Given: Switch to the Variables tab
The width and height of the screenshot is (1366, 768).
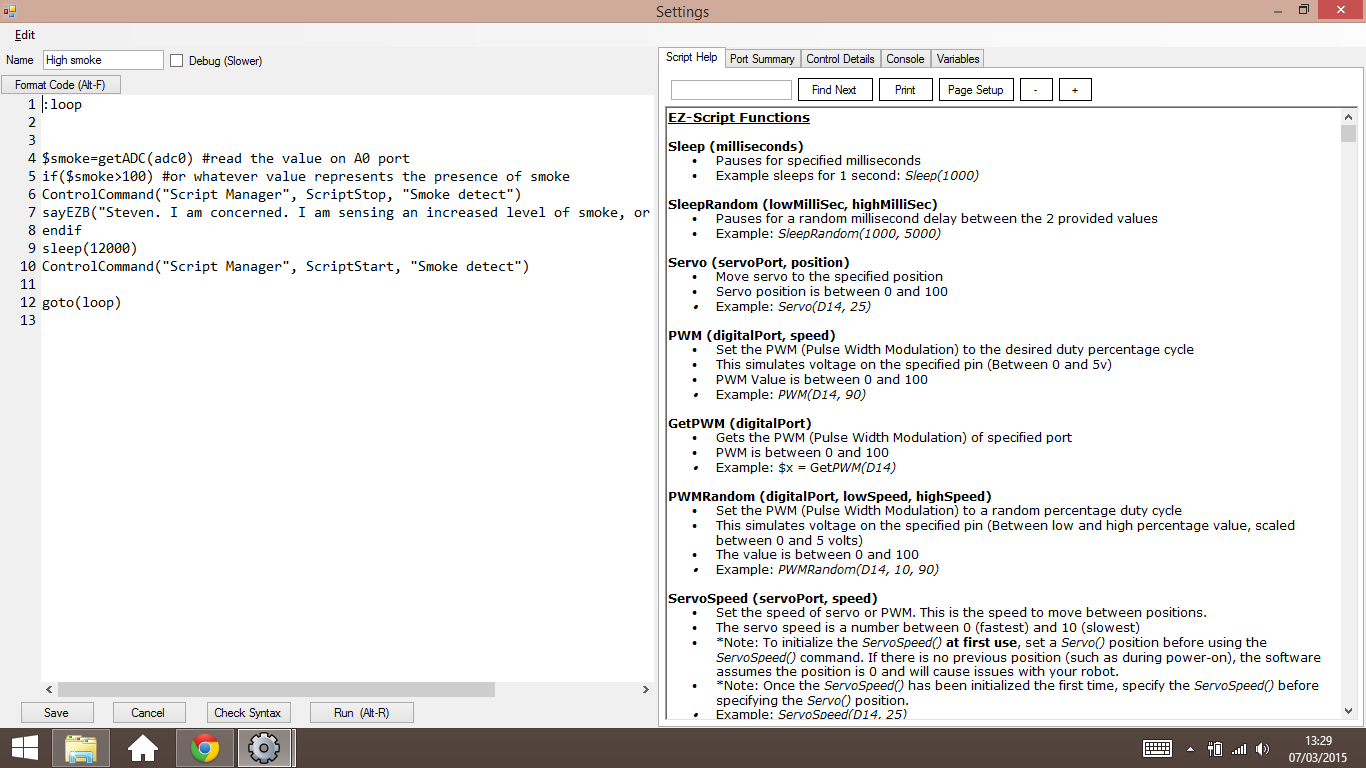Looking at the screenshot, I should pyautogui.click(x=957, y=58).
